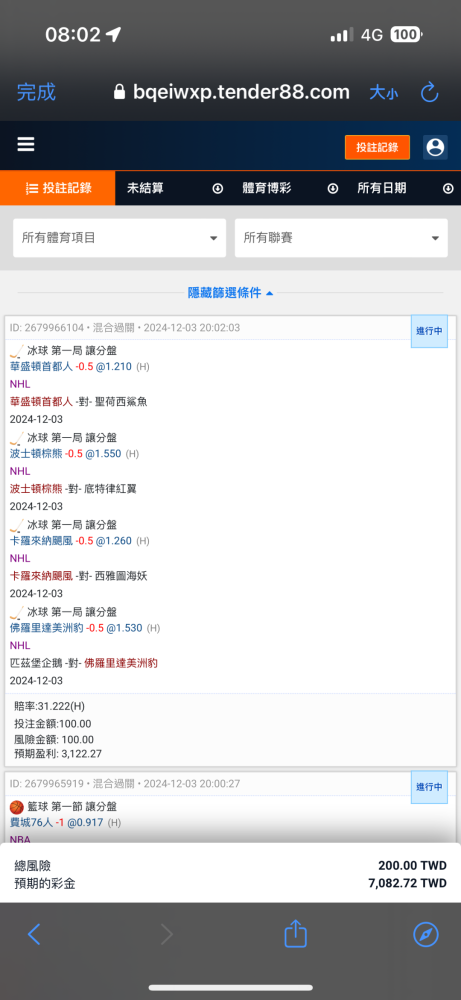Image resolution: width=461 pixels, height=1000 pixels.
Task: Tap 預期盈利: 3,122.27 line
Action: pyautogui.click(x=58, y=754)
